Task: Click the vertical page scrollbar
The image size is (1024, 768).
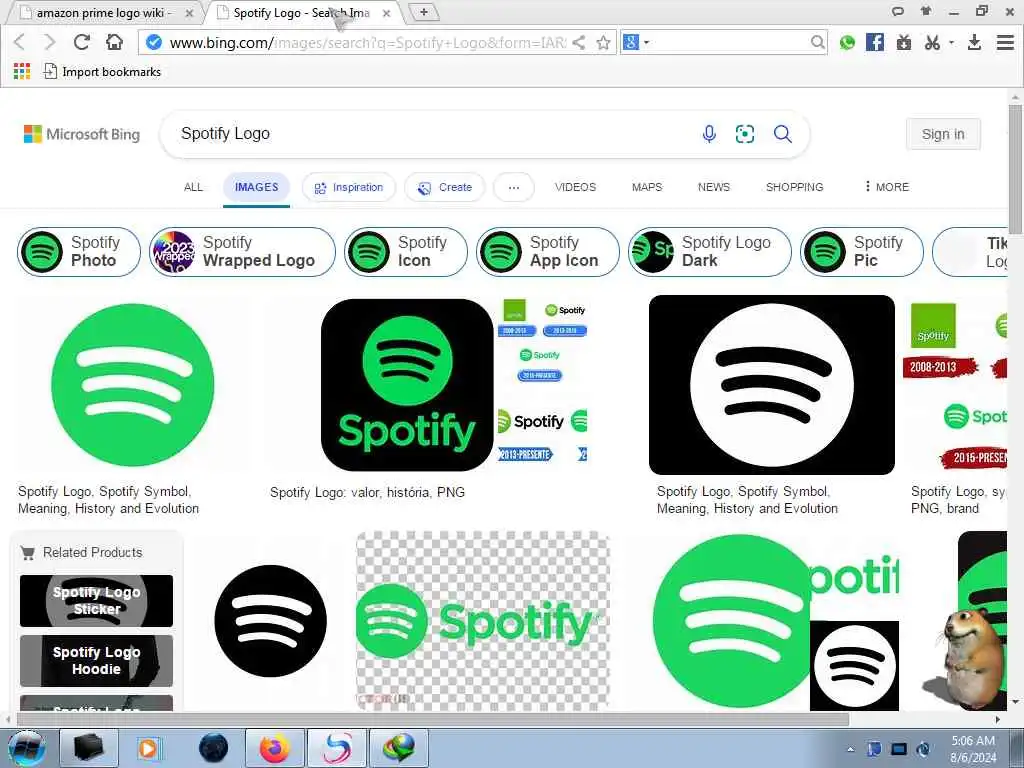Action: [1015, 170]
